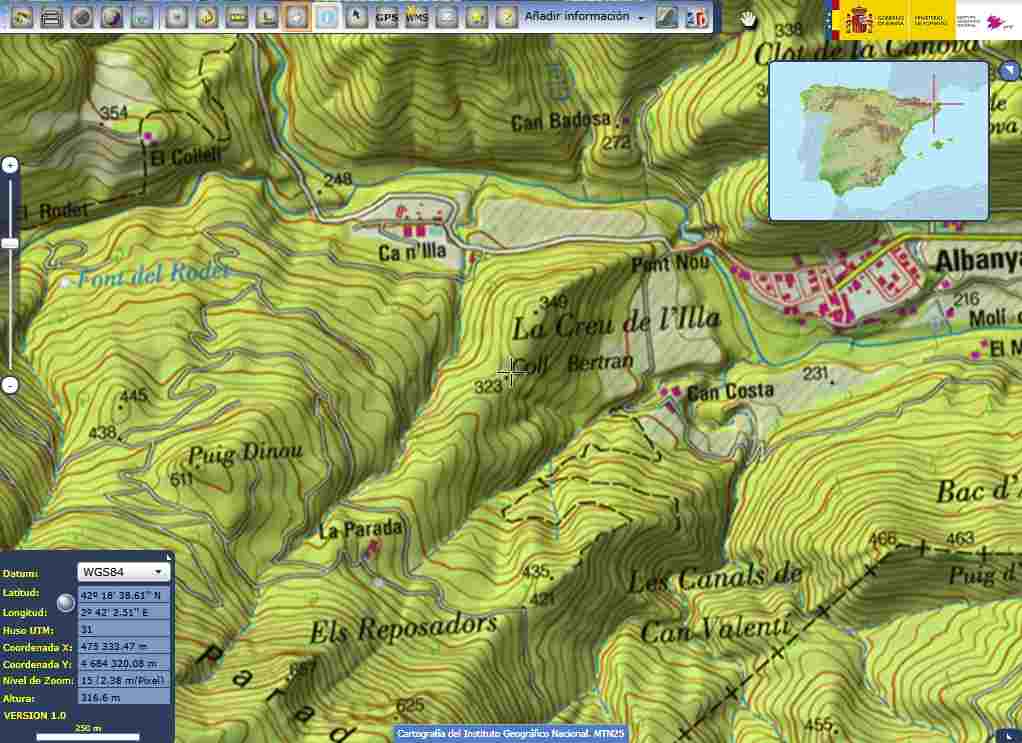
Task: Click the 'Pont Nou' map label
Action: pyautogui.click(x=670, y=264)
